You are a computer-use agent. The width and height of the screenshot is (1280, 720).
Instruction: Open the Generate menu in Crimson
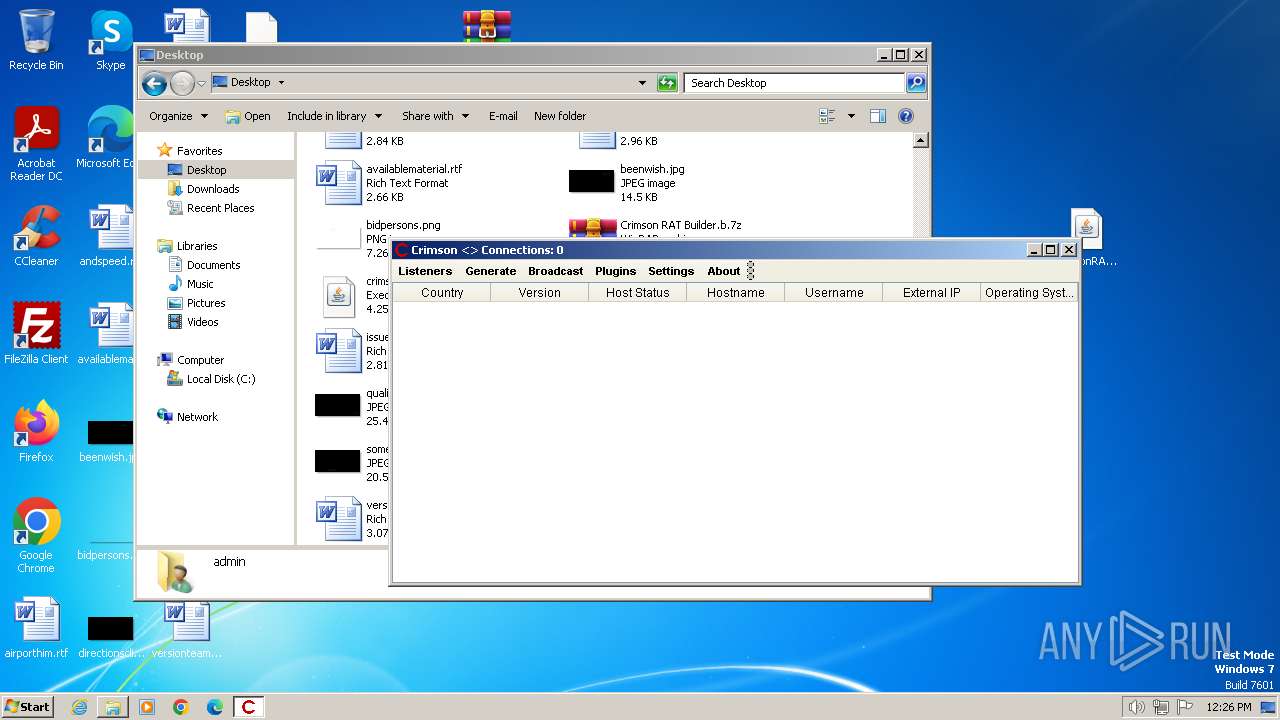click(x=490, y=271)
